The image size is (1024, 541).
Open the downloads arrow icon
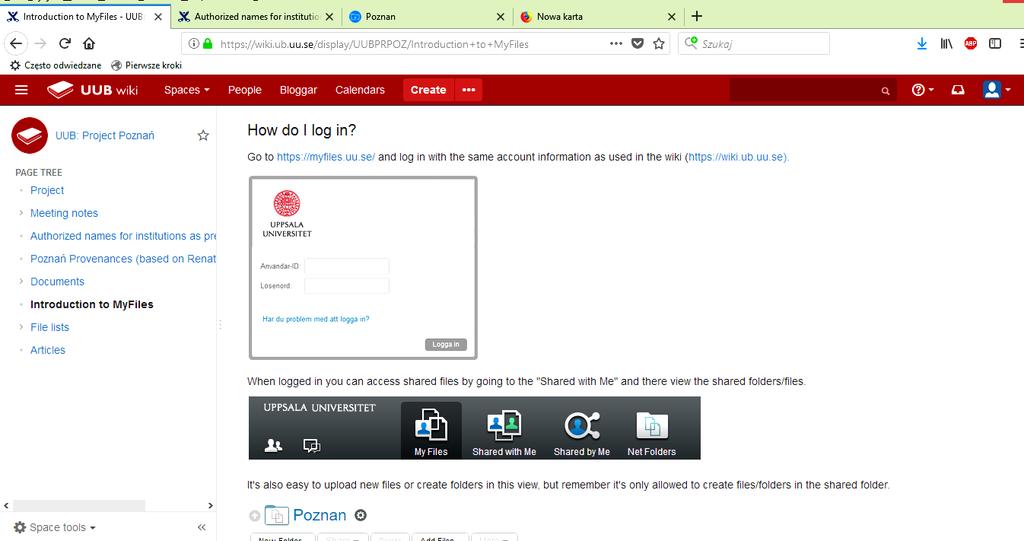click(x=921, y=44)
